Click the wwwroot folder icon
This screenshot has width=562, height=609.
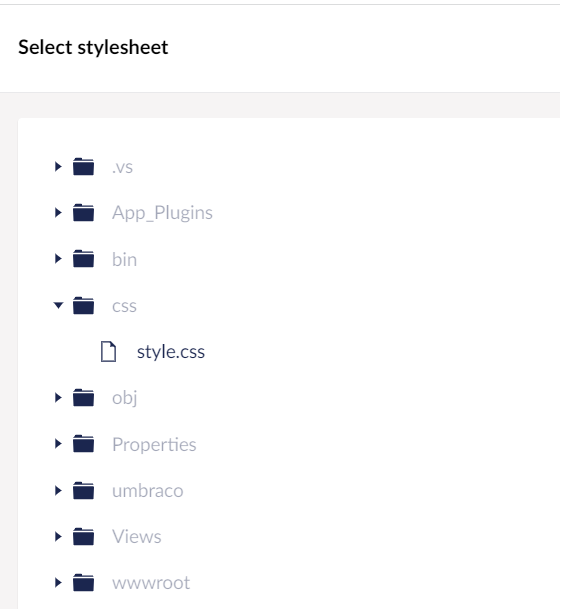coord(84,583)
